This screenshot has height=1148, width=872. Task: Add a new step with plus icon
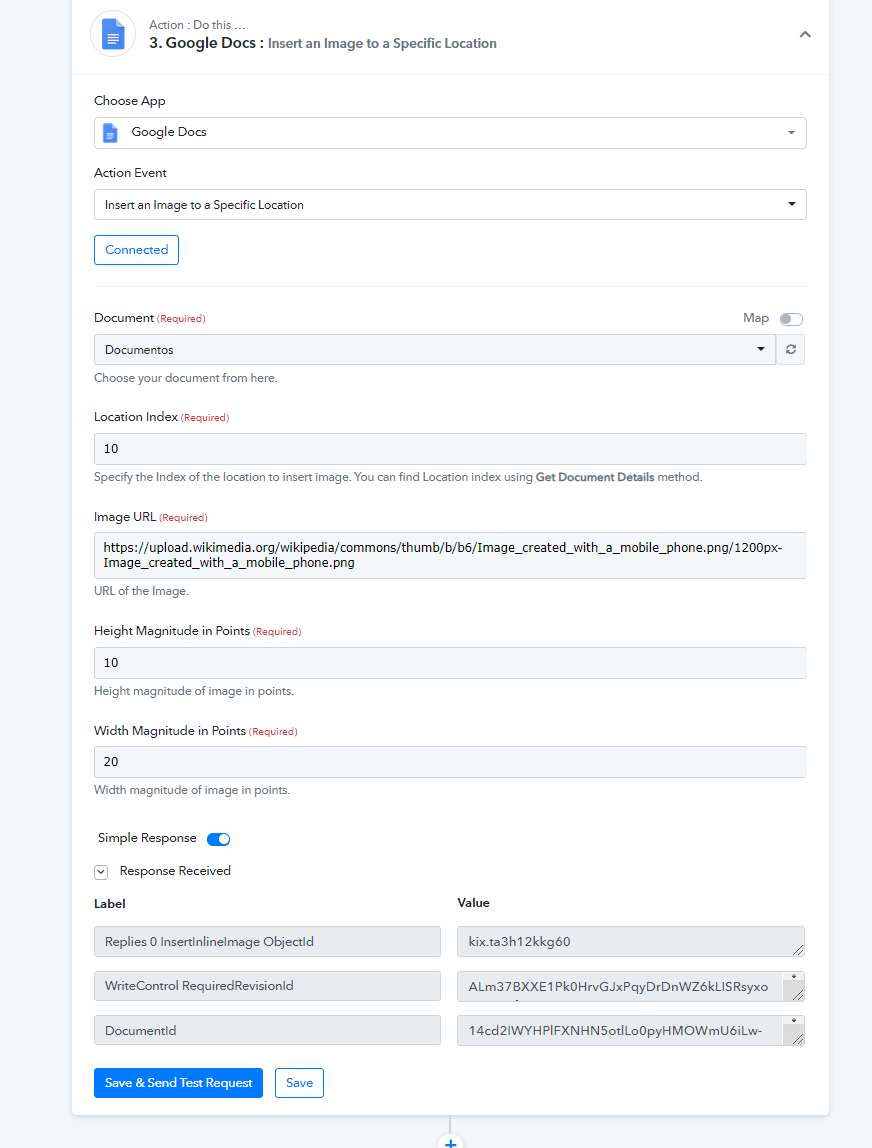[450, 1142]
